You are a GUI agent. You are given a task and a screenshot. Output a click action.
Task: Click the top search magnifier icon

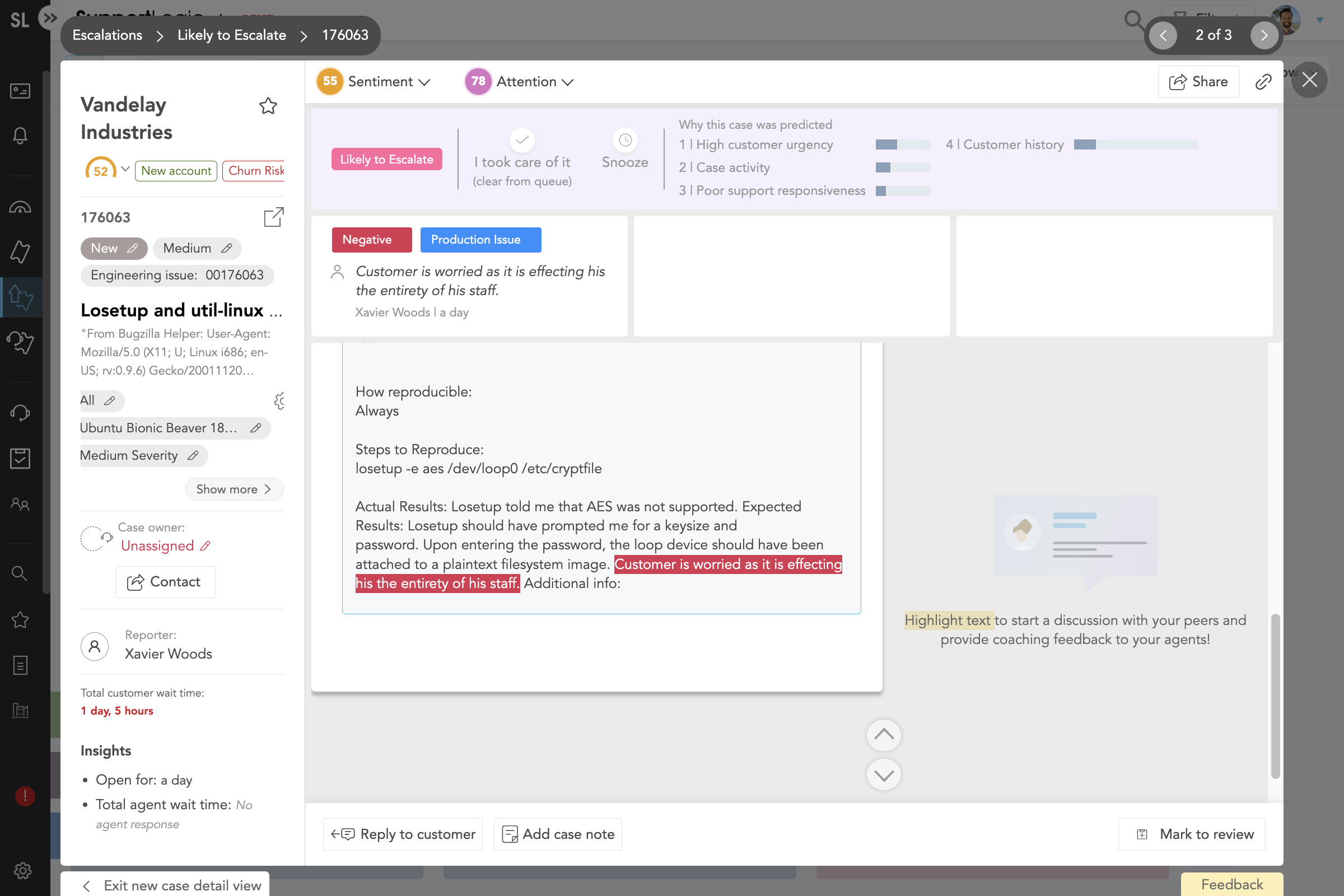point(1133,20)
